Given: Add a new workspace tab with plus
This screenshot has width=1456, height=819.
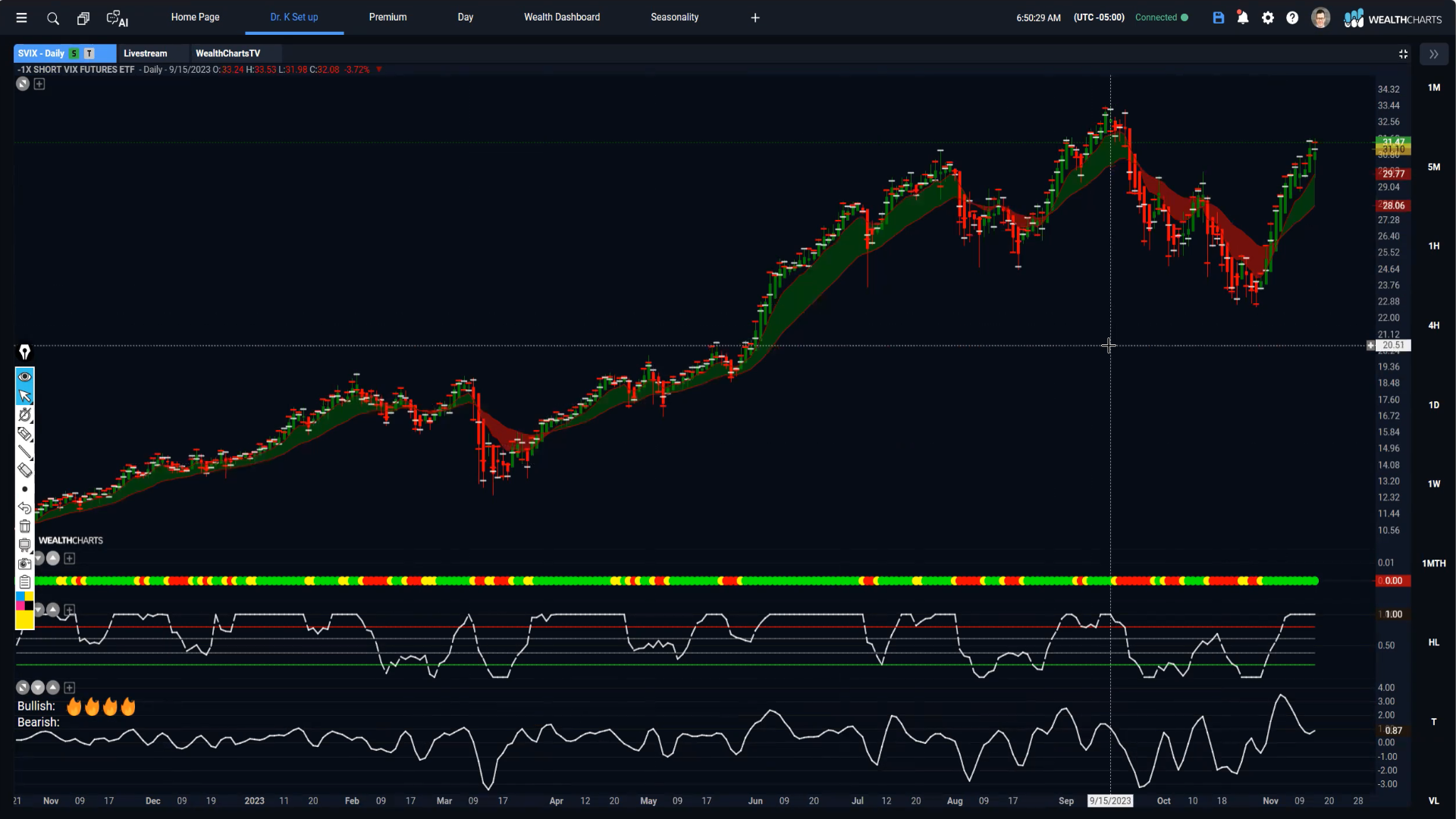Looking at the screenshot, I should (x=755, y=17).
